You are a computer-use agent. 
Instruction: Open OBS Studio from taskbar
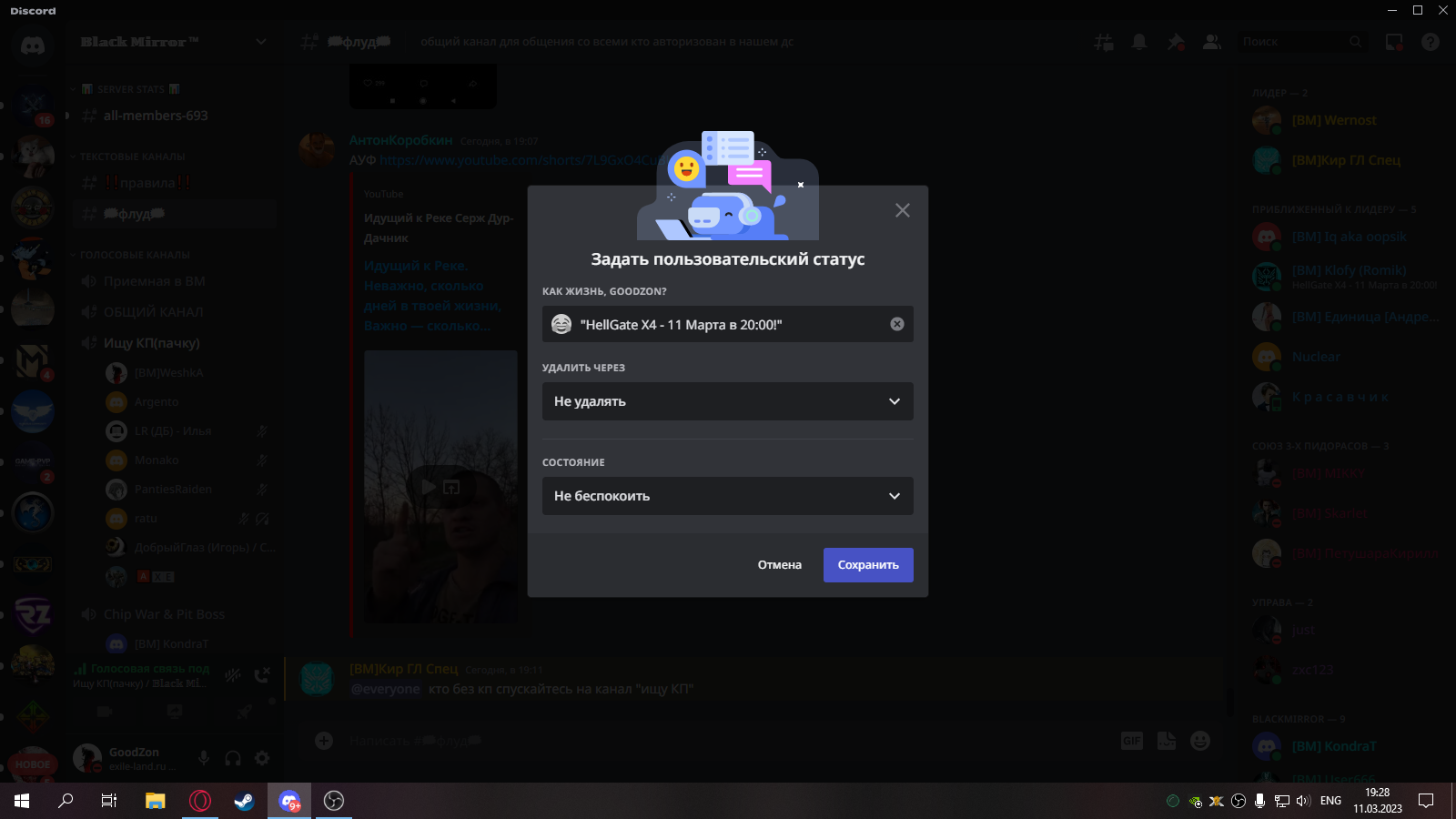[x=334, y=801]
